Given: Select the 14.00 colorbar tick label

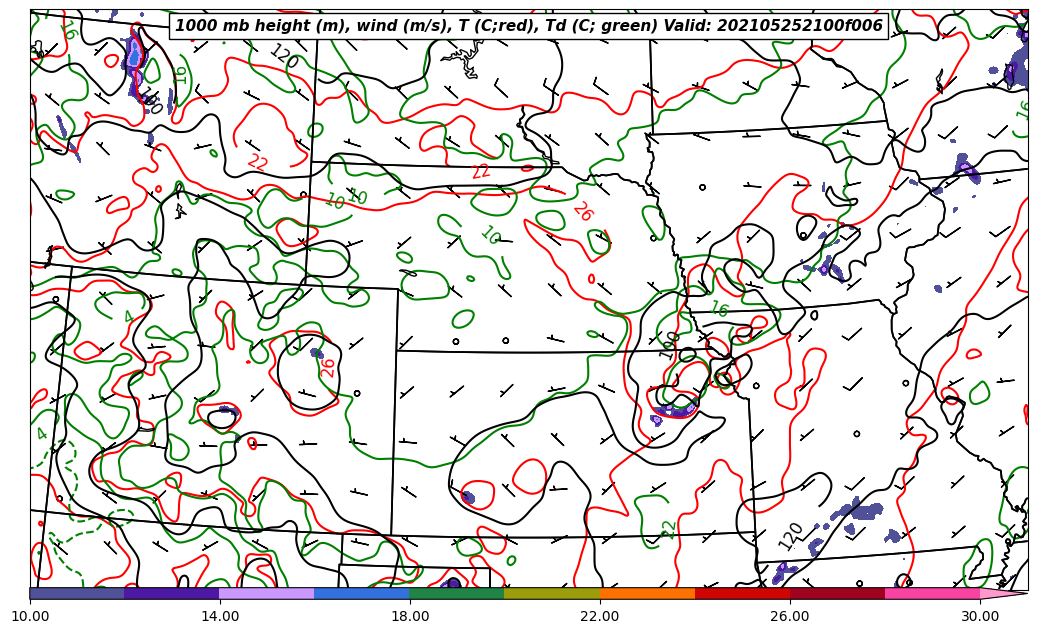Looking at the screenshot, I should [220, 616].
